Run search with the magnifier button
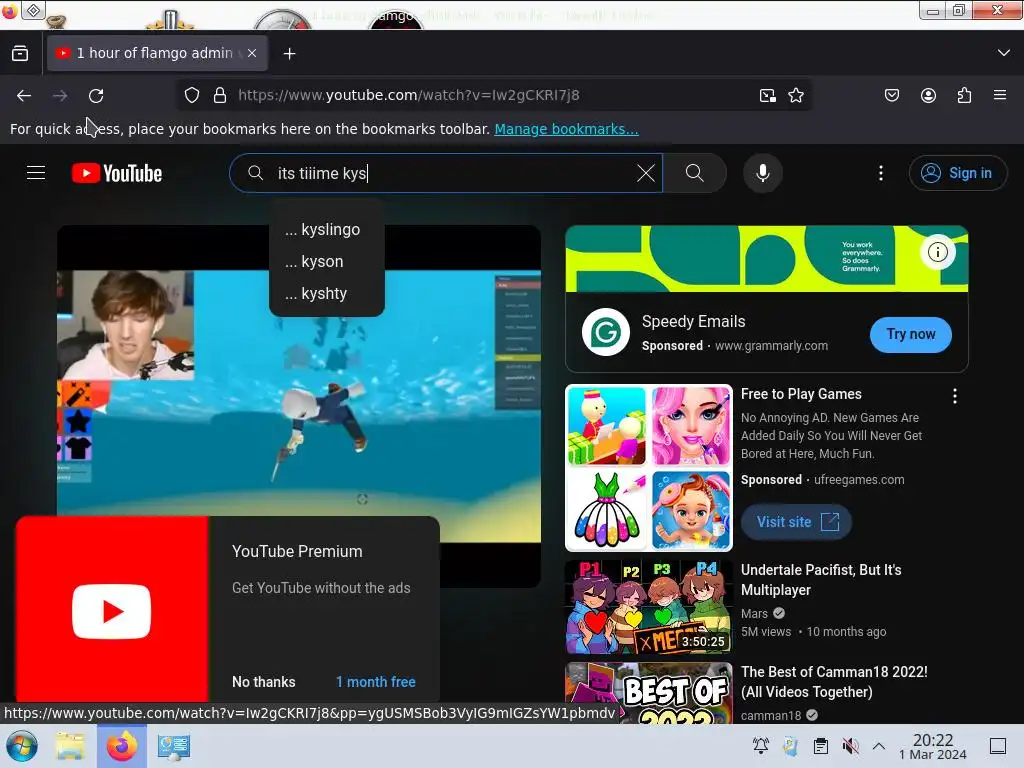 (695, 173)
